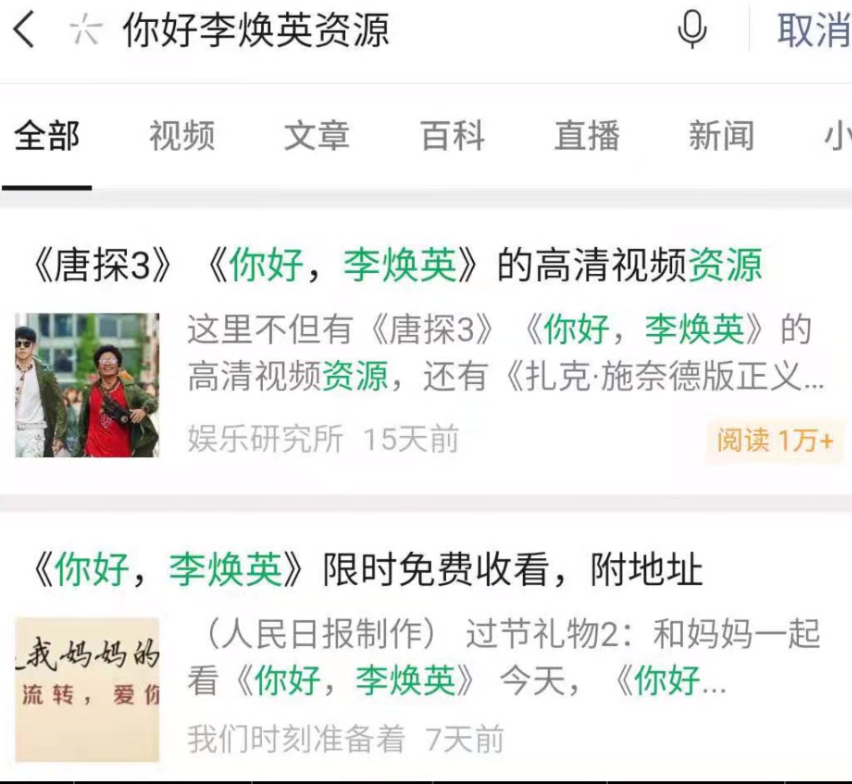The width and height of the screenshot is (852, 784).
Task: Activate the microphone voice search icon
Action: 692,30
